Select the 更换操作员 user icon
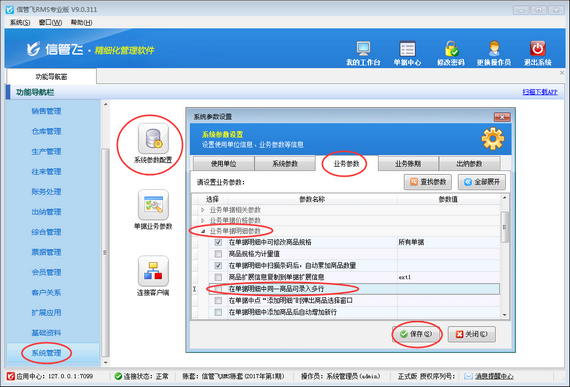The width and height of the screenshot is (570, 387). pos(494,49)
